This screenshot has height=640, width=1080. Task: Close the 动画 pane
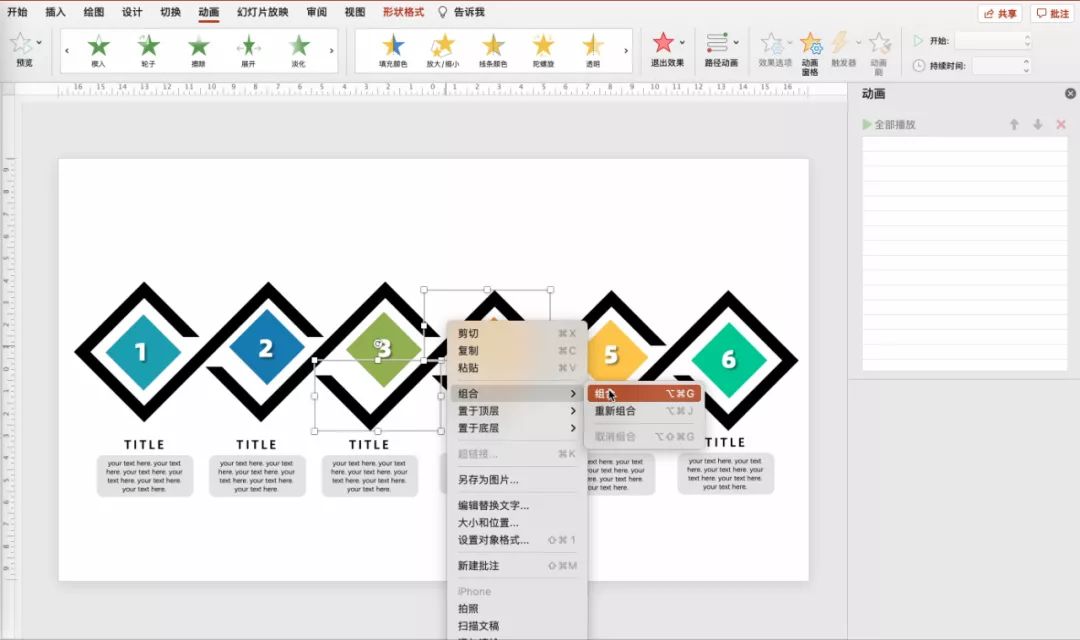pyautogui.click(x=1070, y=94)
